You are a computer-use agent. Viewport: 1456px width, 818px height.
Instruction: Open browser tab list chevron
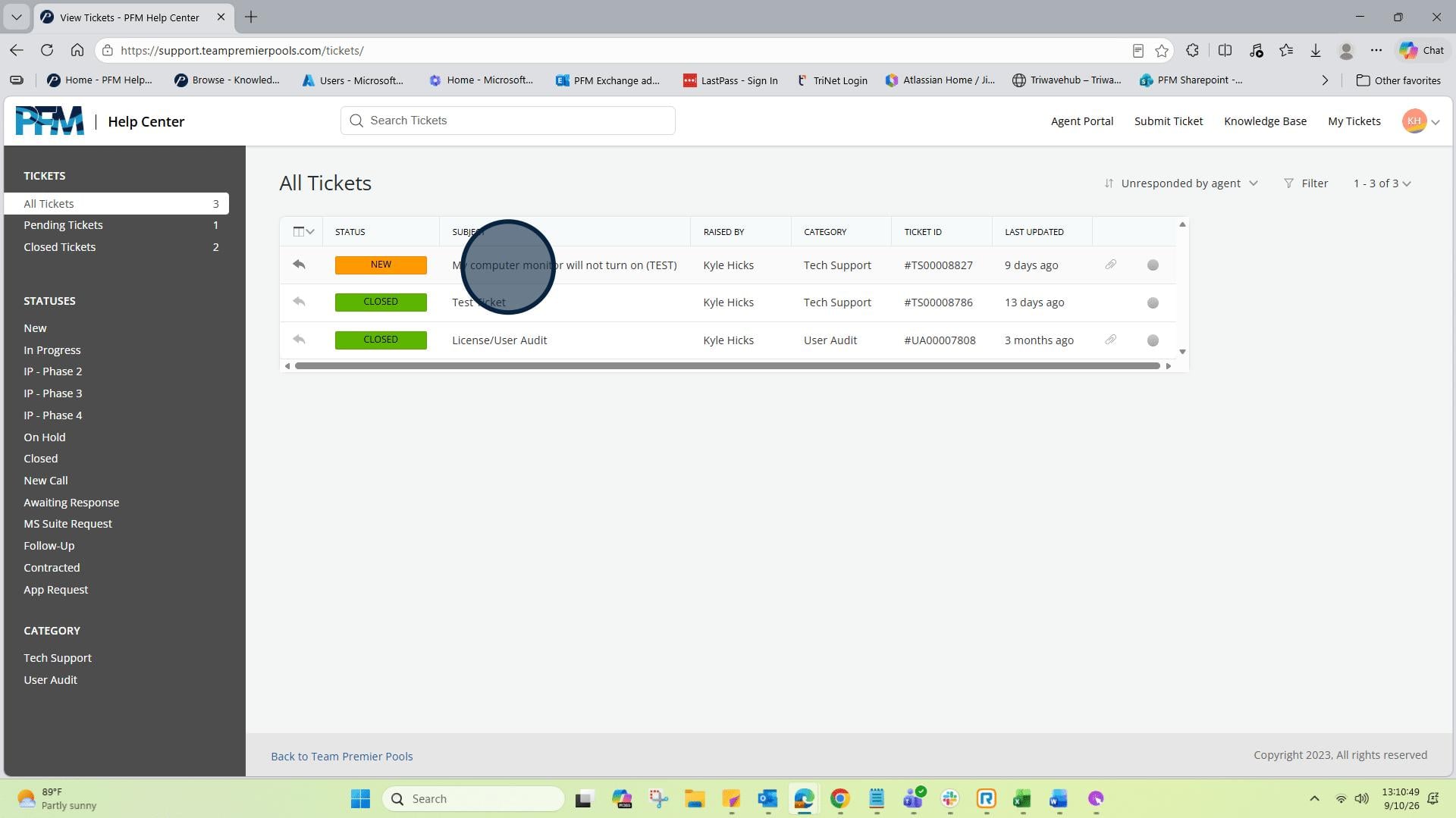coord(16,17)
